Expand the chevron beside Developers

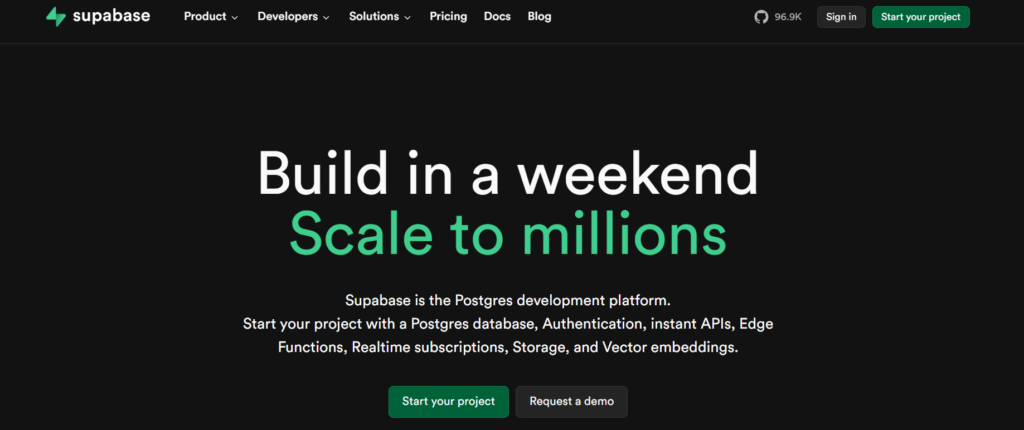click(327, 18)
